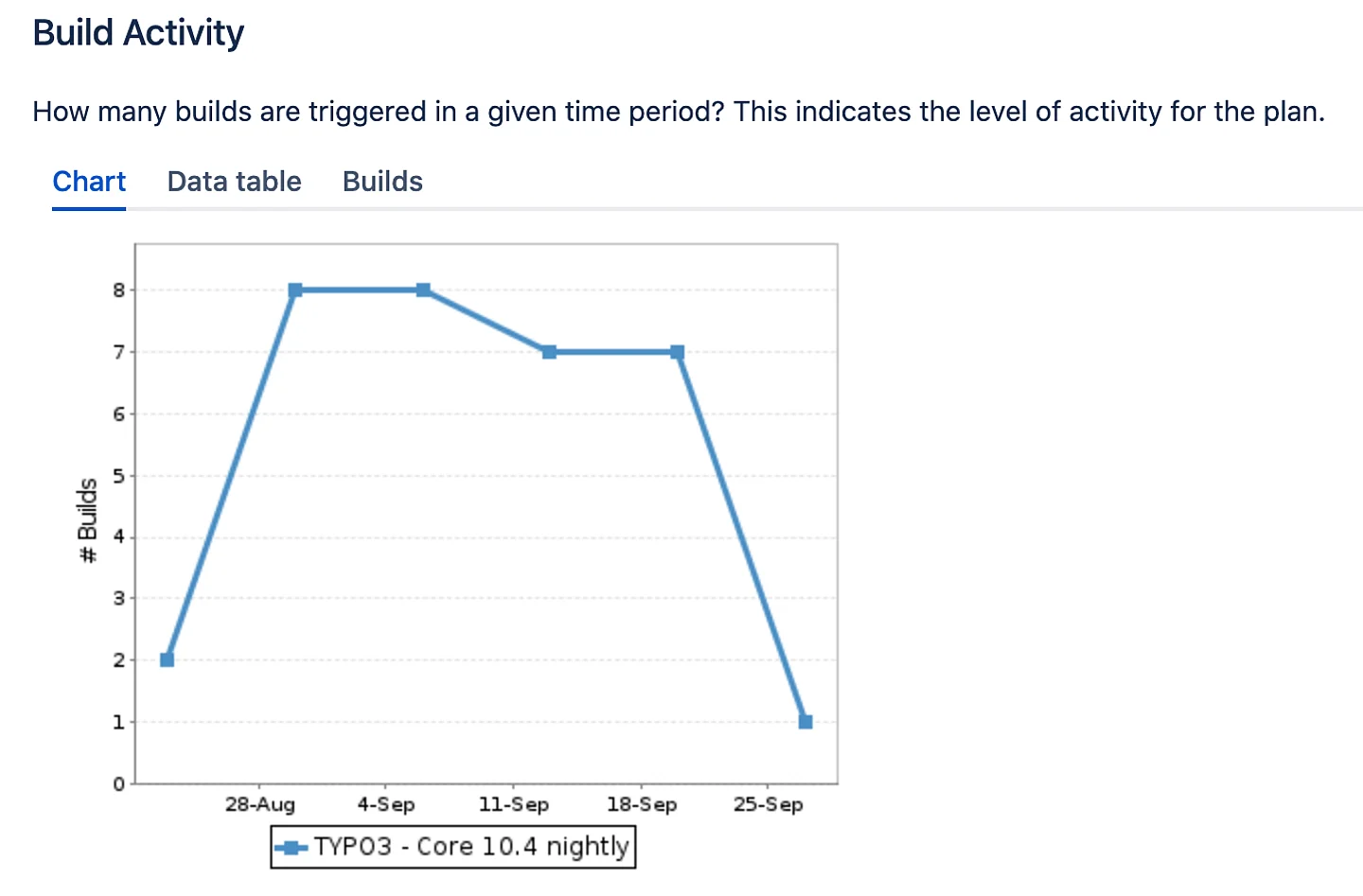Viewport: 1363px width, 896px height.
Task: Click the TYPO3 - Core 10.4 nightly legend label
Action: click(x=471, y=847)
